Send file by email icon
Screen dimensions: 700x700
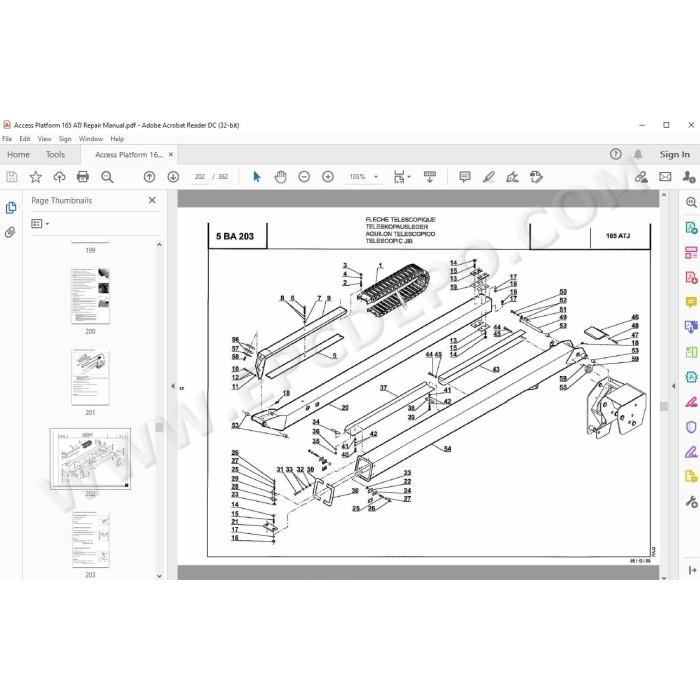pyautogui.click(x=665, y=177)
